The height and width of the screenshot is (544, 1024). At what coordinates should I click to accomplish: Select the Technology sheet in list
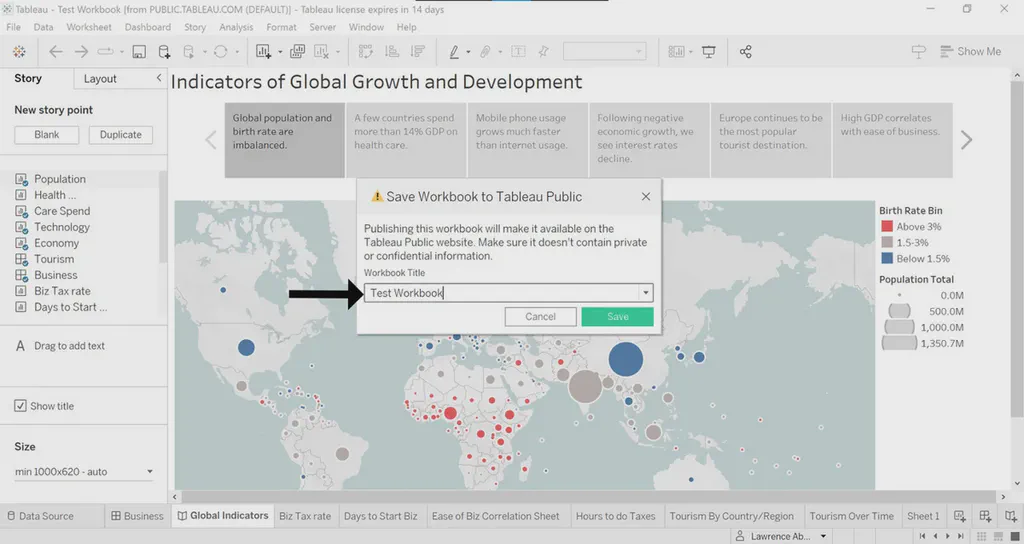click(x=61, y=227)
